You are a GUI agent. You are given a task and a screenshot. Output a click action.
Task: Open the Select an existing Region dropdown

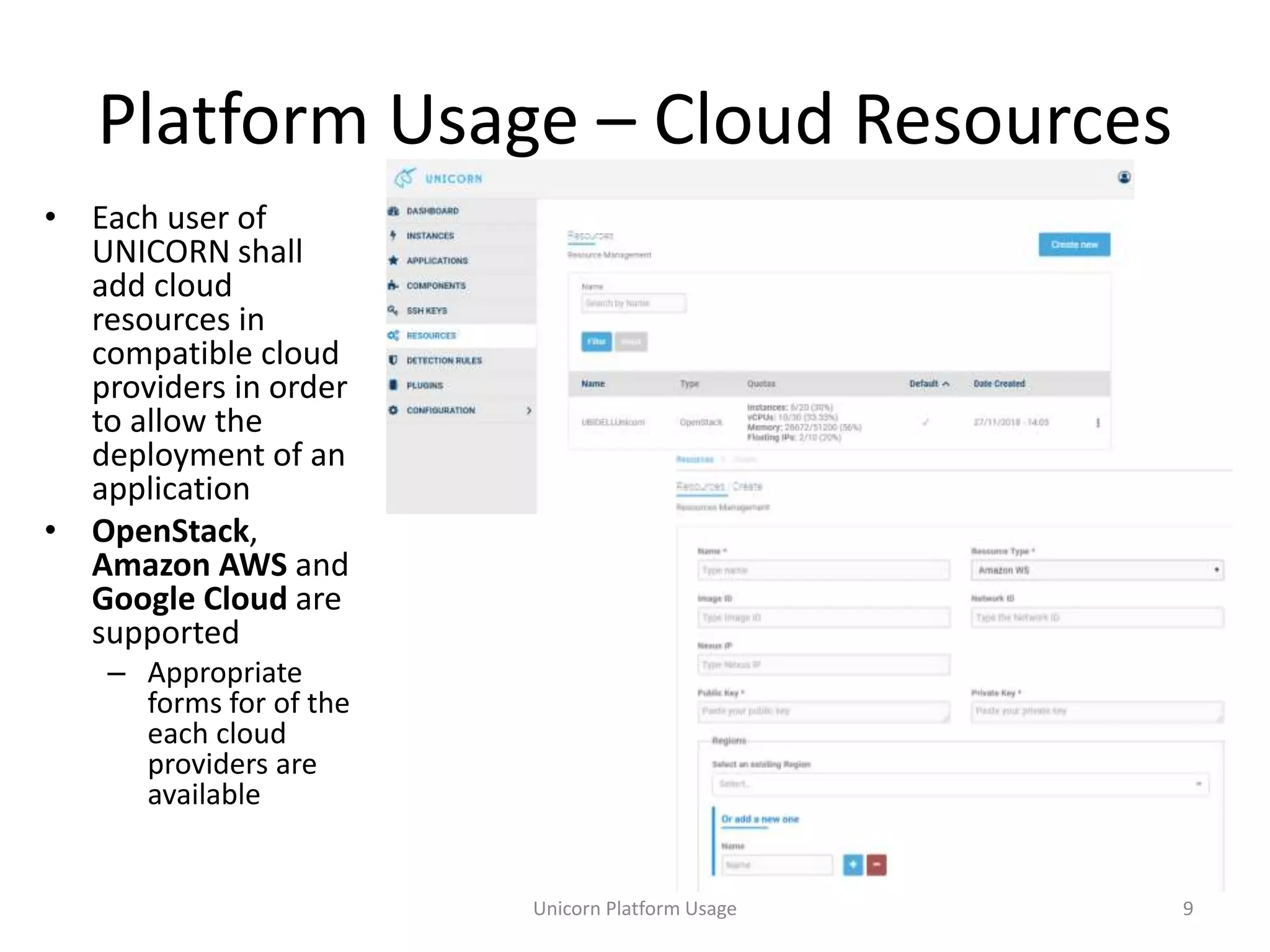960,784
